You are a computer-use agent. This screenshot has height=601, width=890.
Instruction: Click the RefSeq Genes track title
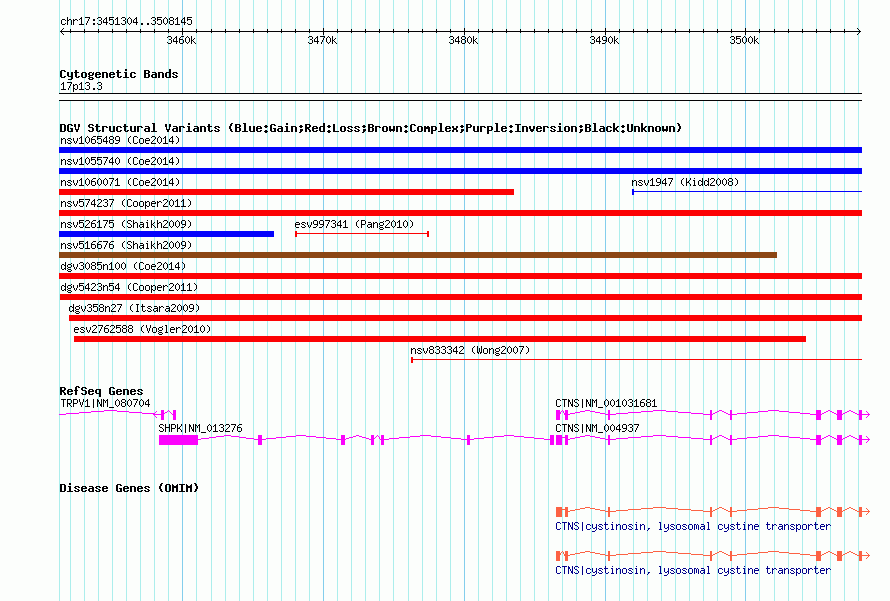101,391
